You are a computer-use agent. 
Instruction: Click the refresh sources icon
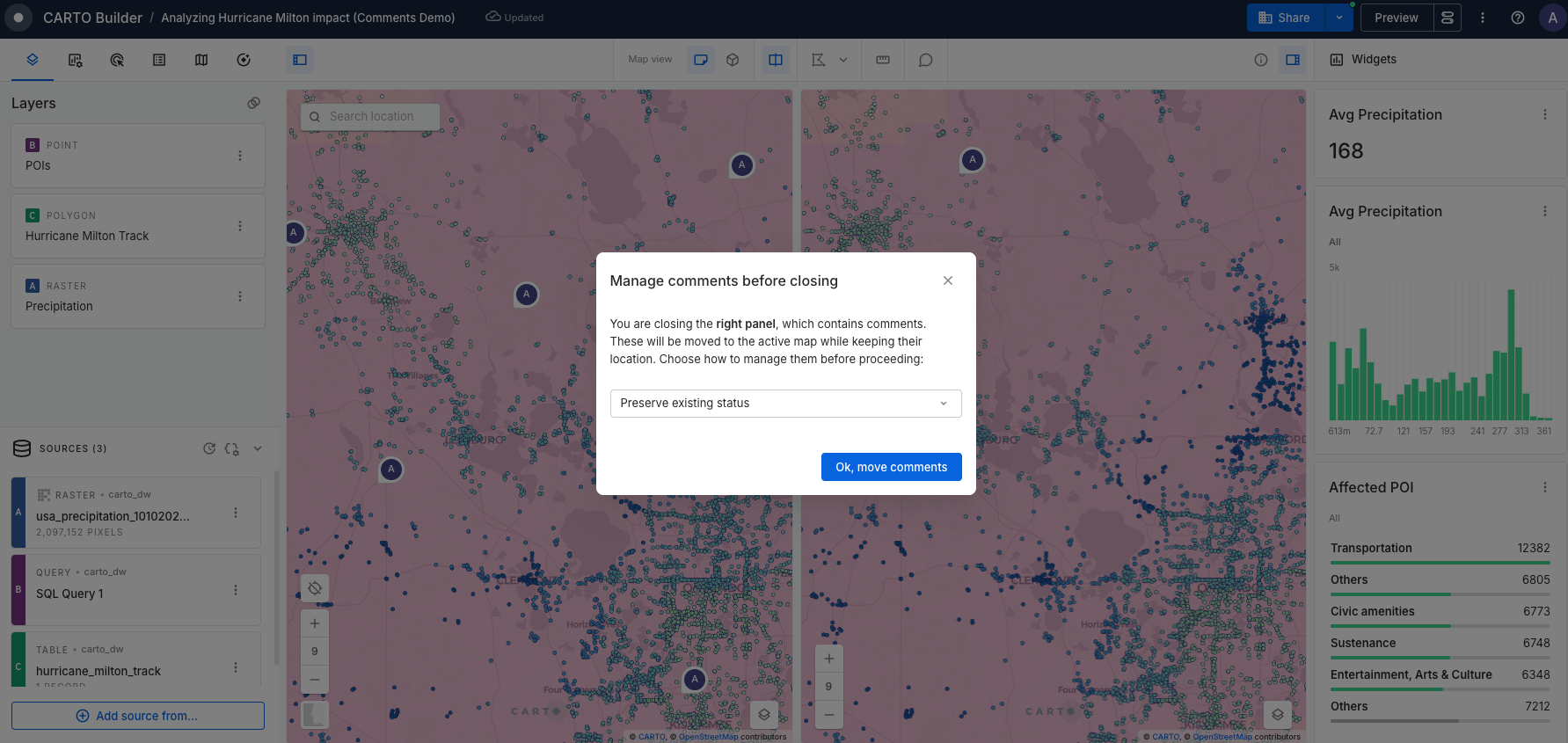(x=209, y=448)
